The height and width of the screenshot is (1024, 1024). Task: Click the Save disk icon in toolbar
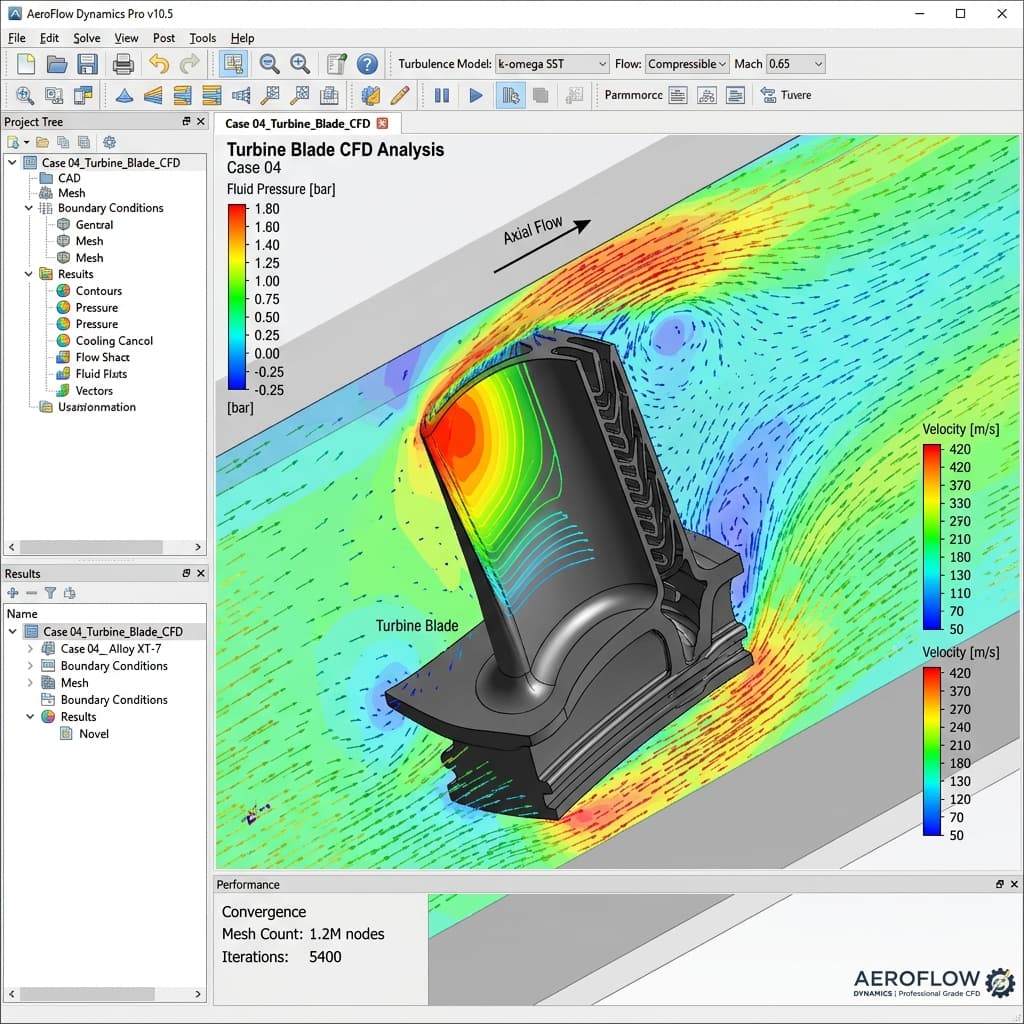click(87, 64)
